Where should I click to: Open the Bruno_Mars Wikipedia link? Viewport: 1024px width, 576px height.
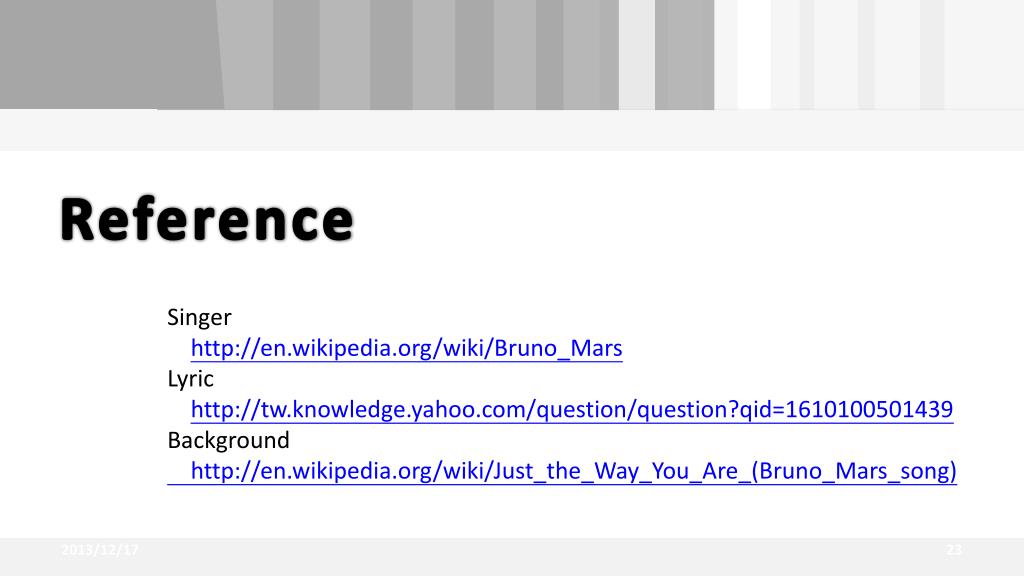click(406, 348)
